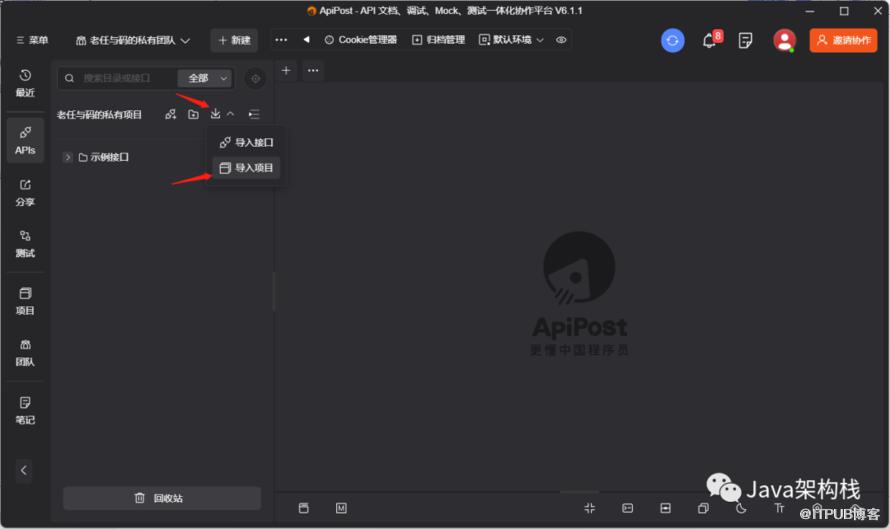Choose 导入项目 from the import menu
890x529 pixels.
click(246, 168)
